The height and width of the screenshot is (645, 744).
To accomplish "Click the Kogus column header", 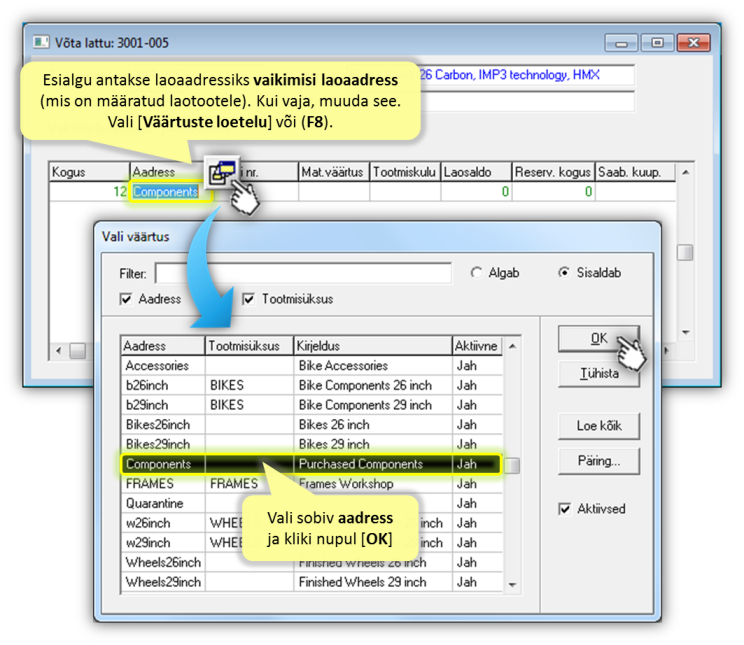I will point(89,172).
